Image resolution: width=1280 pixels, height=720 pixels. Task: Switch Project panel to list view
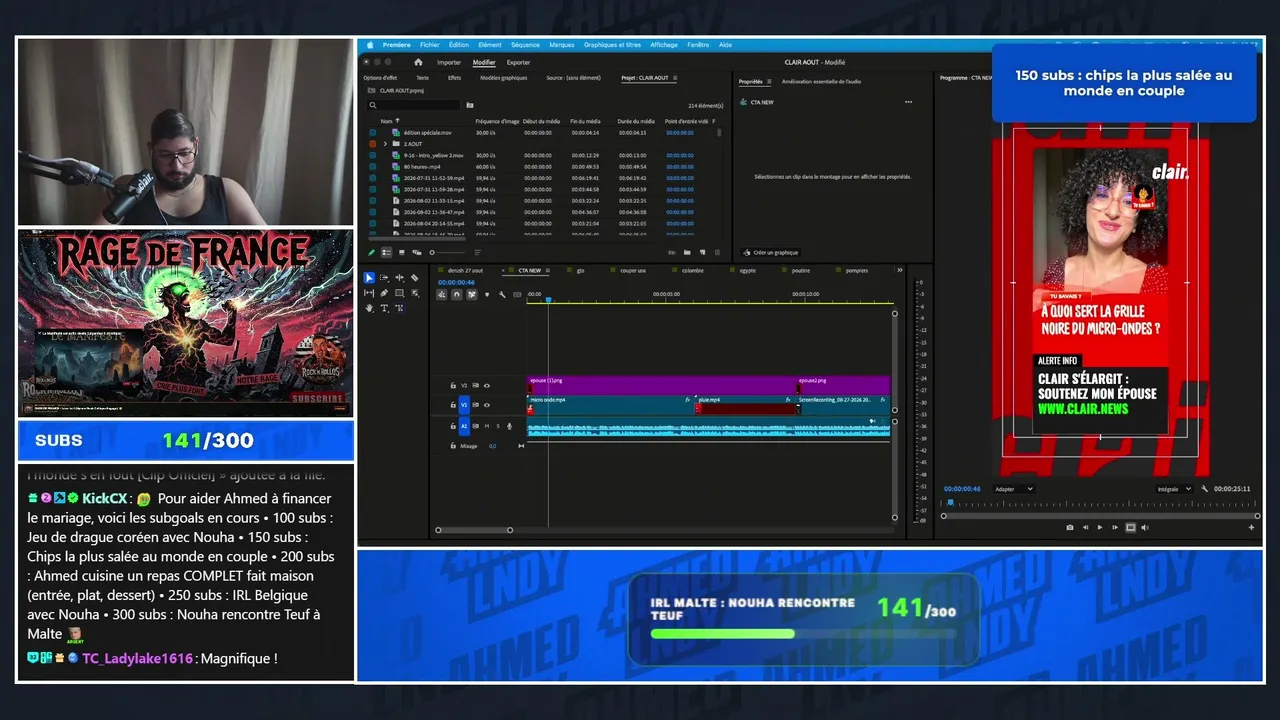point(386,252)
